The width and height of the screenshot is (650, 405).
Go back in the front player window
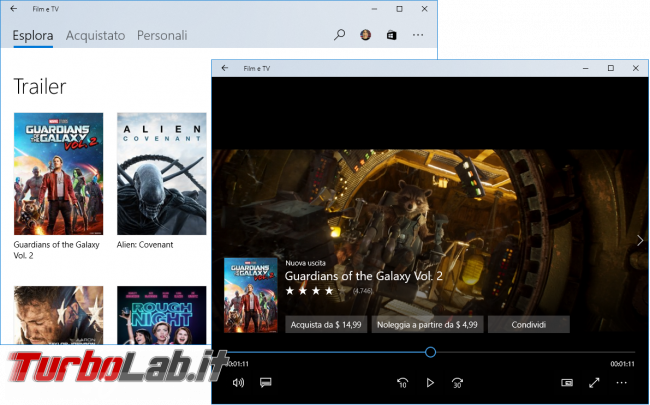[225, 68]
